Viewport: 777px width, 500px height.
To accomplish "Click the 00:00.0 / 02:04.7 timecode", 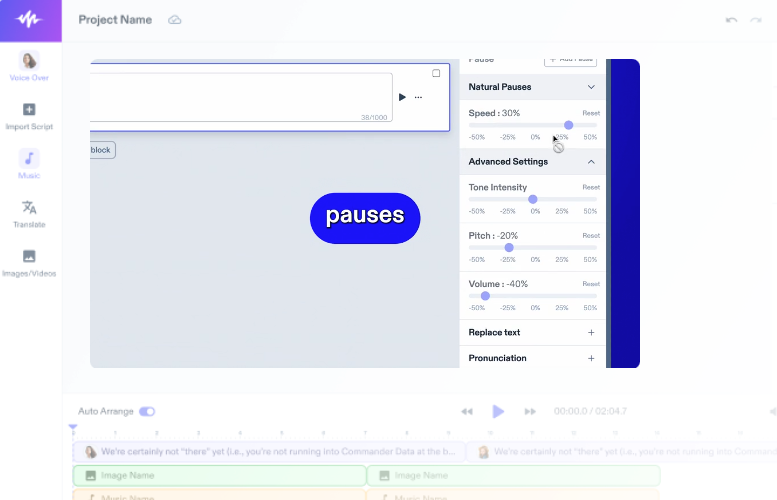I will [x=590, y=412].
